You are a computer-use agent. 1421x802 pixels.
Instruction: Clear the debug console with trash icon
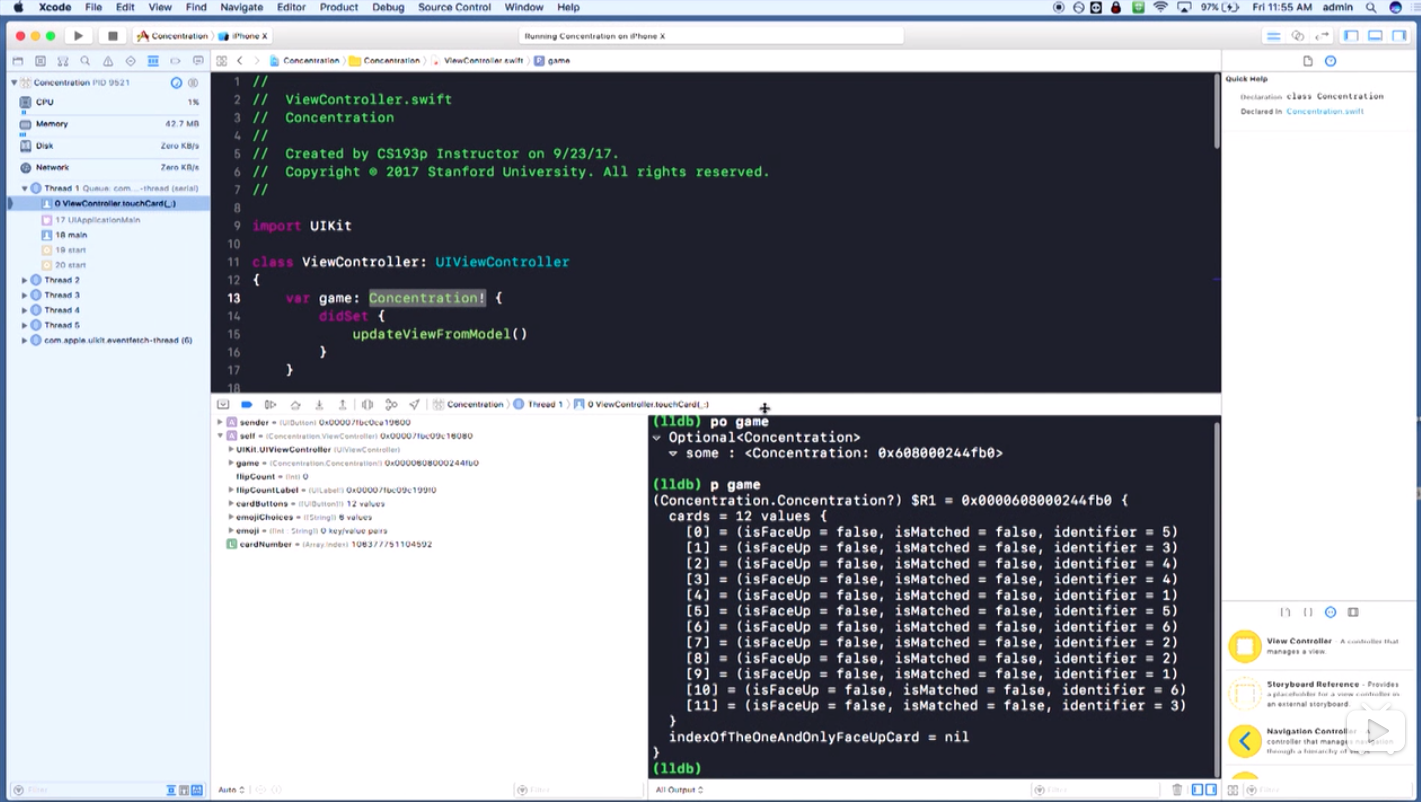(x=1177, y=790)
